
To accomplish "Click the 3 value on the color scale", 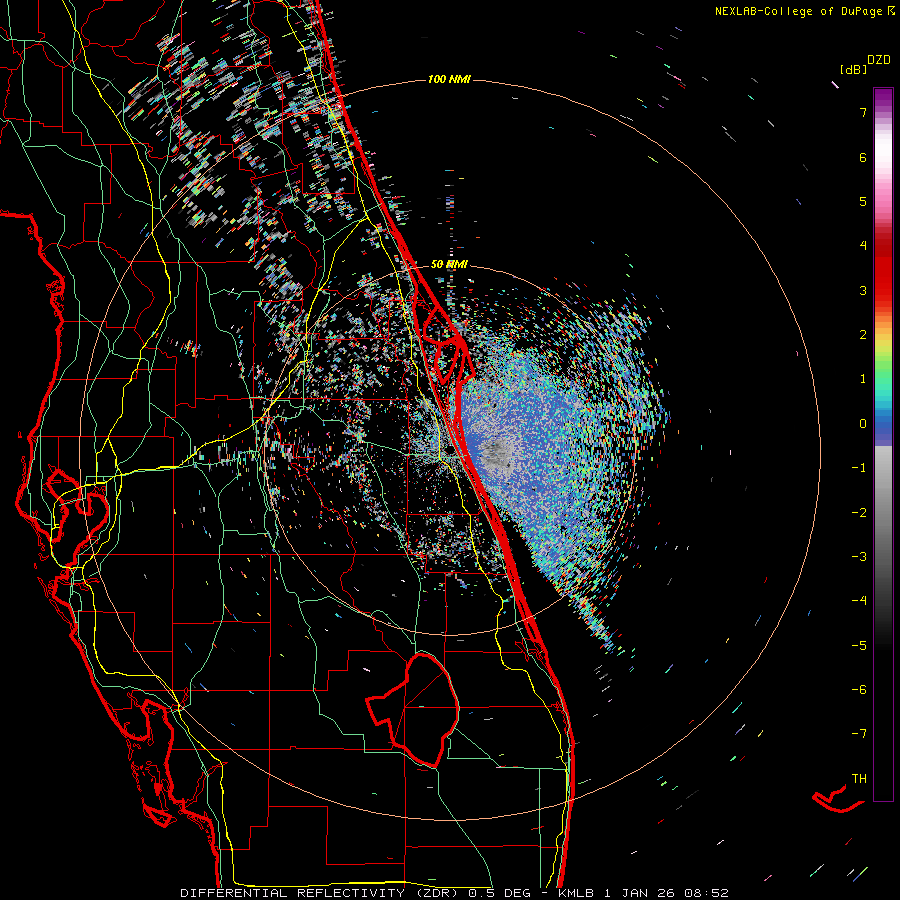I will tap(863, 290).
